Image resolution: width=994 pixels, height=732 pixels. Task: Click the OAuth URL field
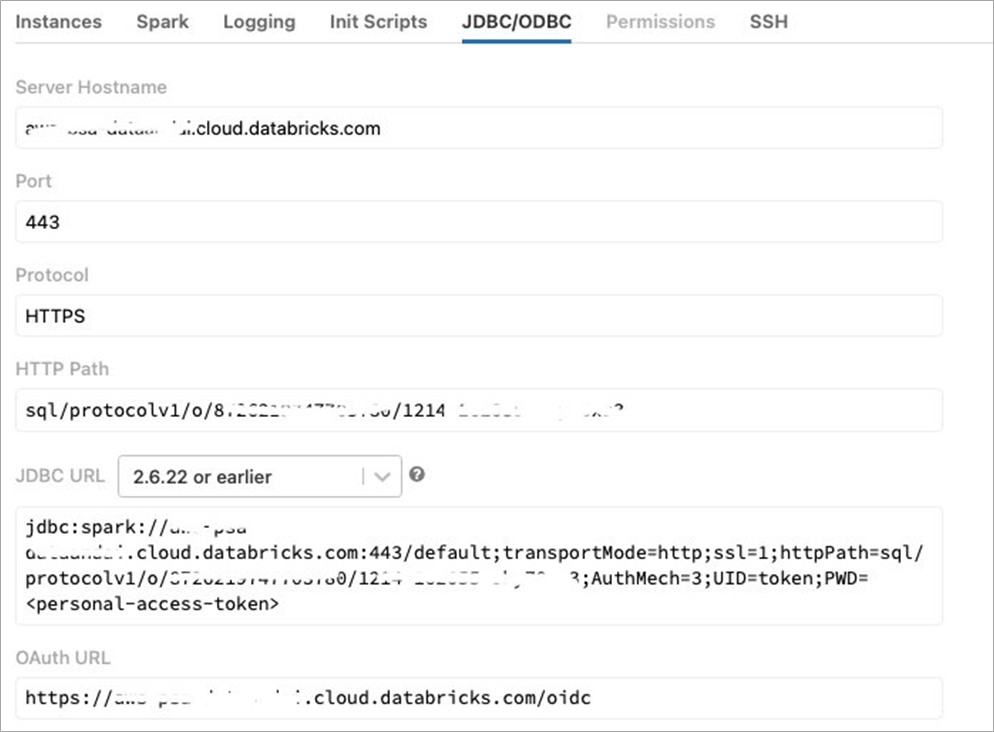click(x=479, y=698)
